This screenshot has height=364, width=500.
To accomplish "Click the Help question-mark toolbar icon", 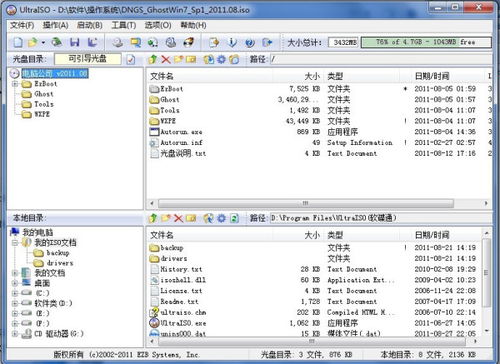I will pos(250,42).
